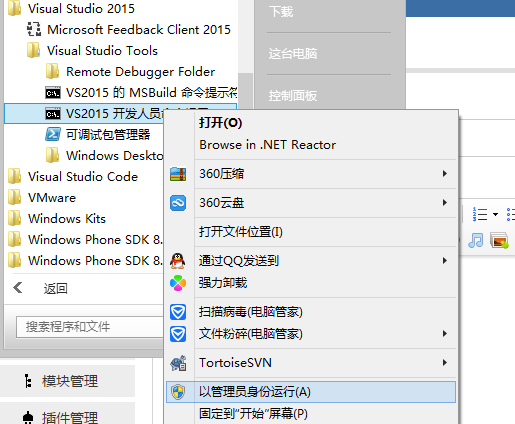Click the insert image icon
Image resolution: width=515 pixels, height=424 pixels.
499,240
